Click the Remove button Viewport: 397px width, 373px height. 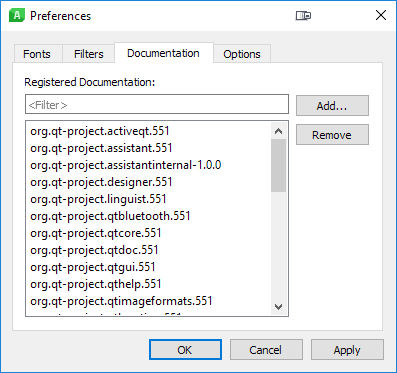(x=332, y=135)
